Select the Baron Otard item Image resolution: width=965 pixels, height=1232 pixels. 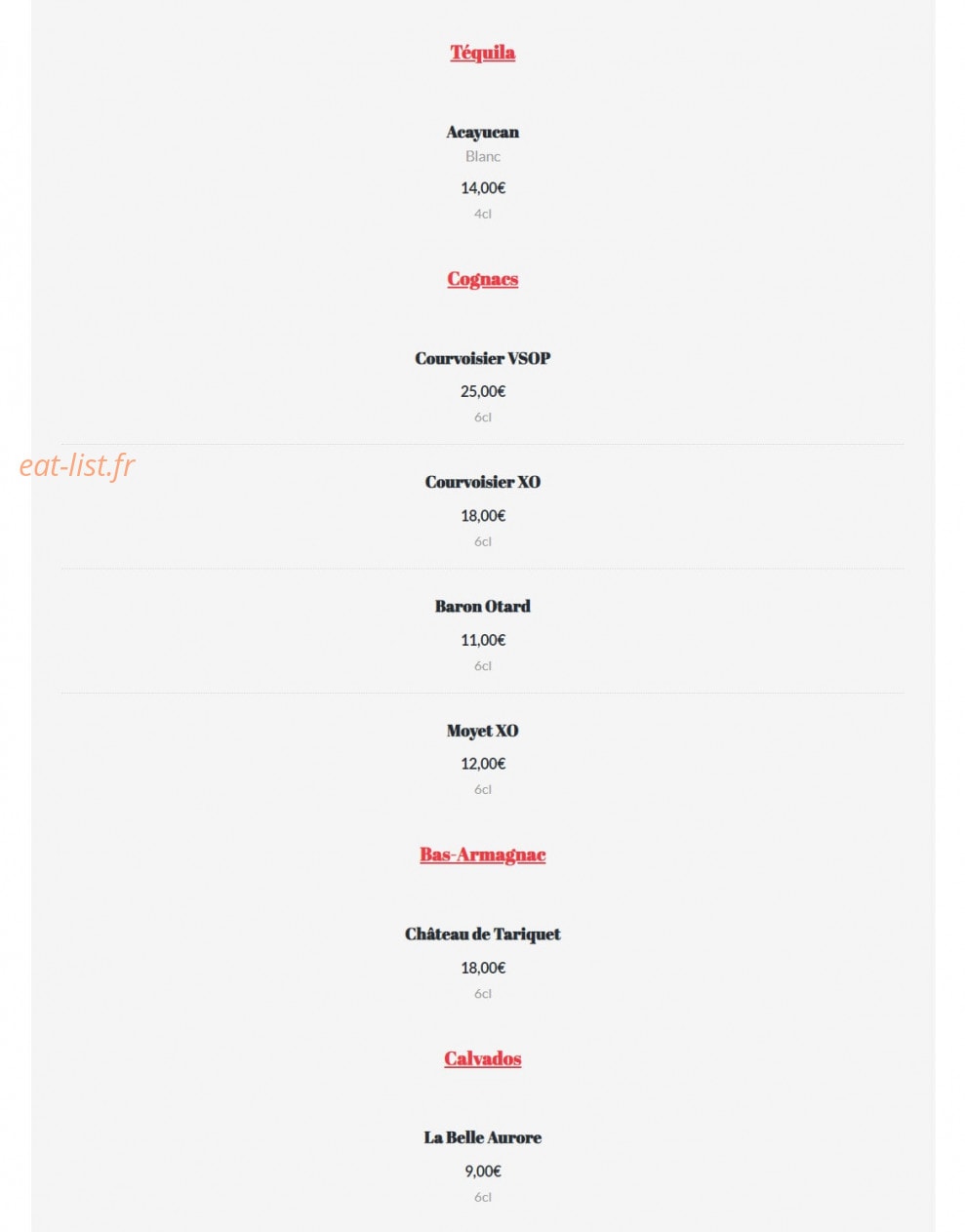pyautogui.click(x=482, y=606)
